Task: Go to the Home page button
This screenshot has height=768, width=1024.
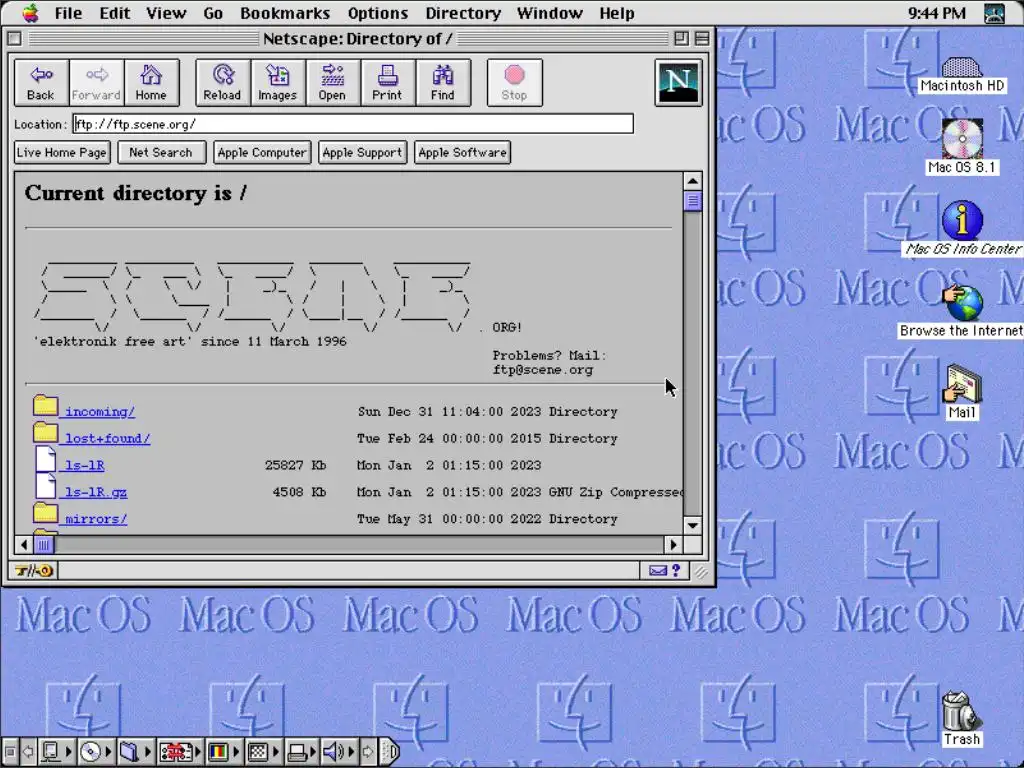Action: click(151, 82)
